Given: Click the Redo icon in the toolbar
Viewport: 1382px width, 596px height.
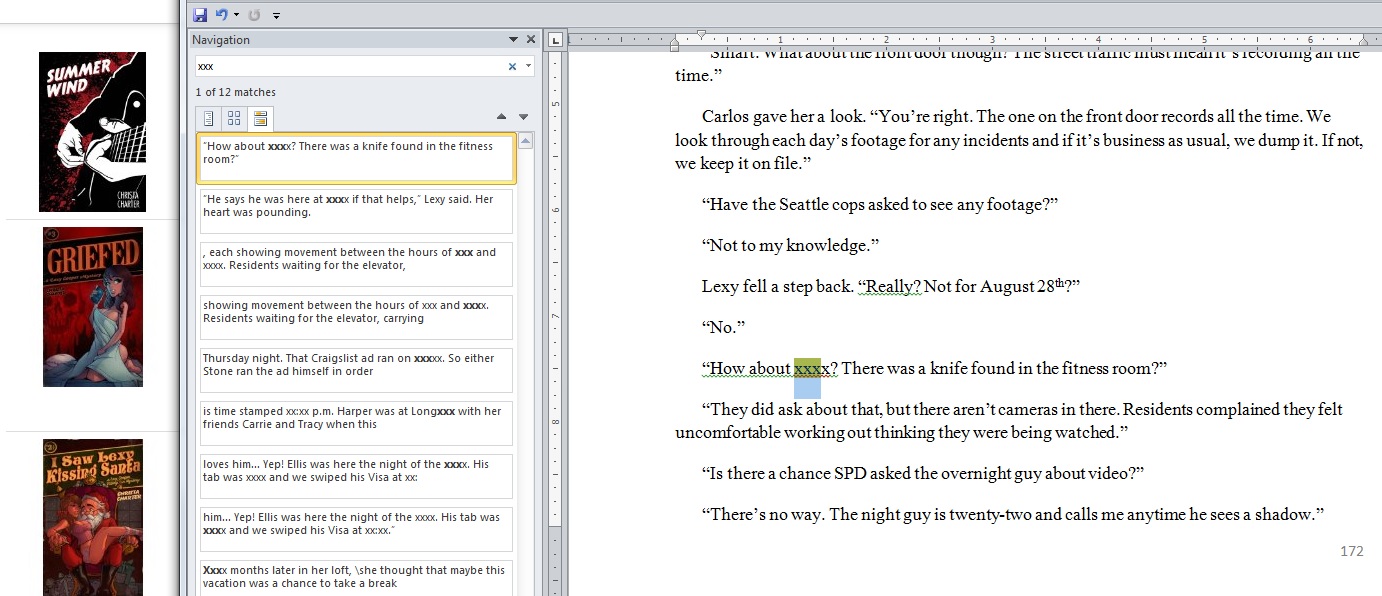Looking at the screenshot, I should (x=254, y=15).
